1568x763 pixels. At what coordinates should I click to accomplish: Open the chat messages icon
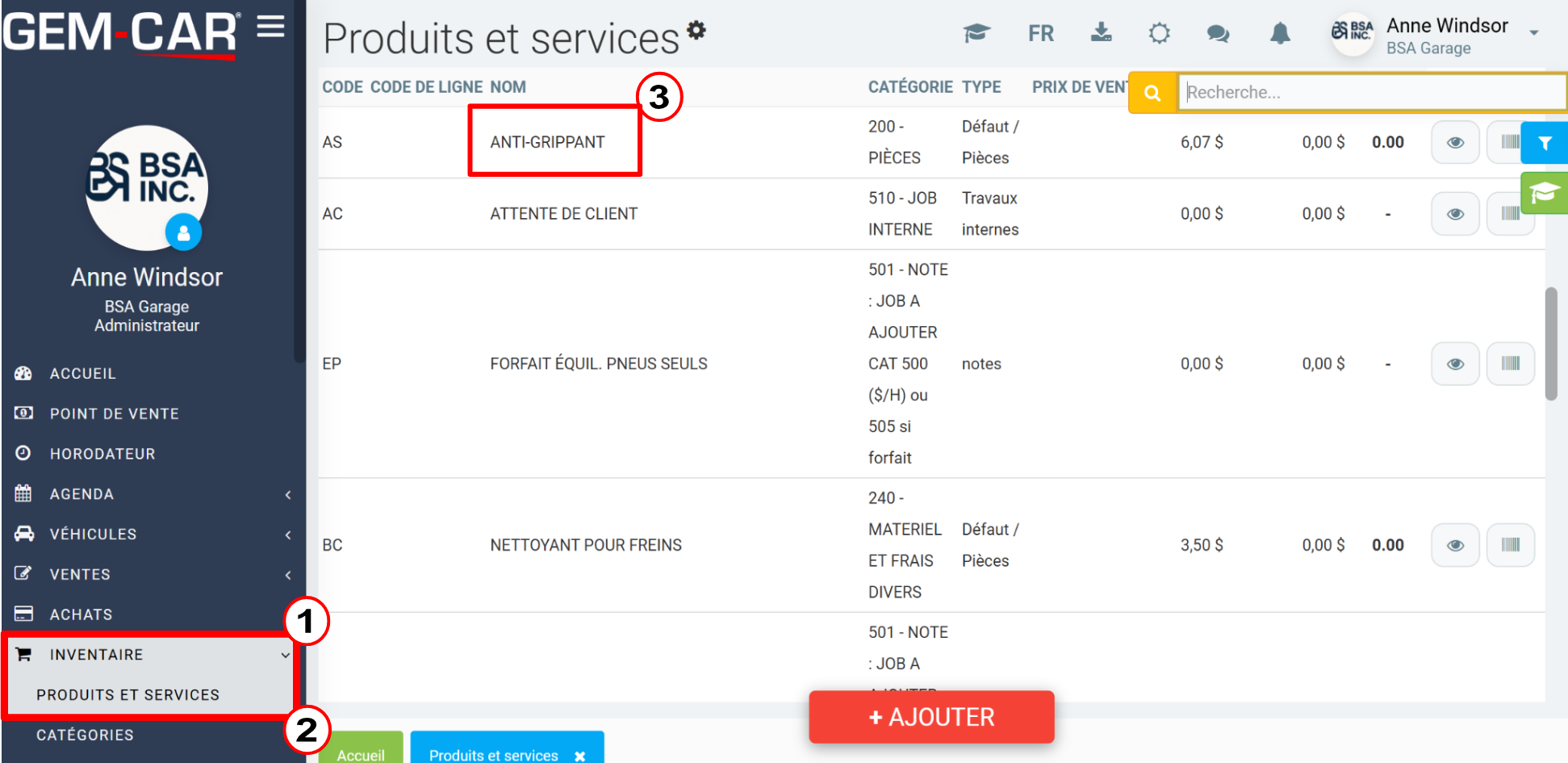click(1218, 33)
